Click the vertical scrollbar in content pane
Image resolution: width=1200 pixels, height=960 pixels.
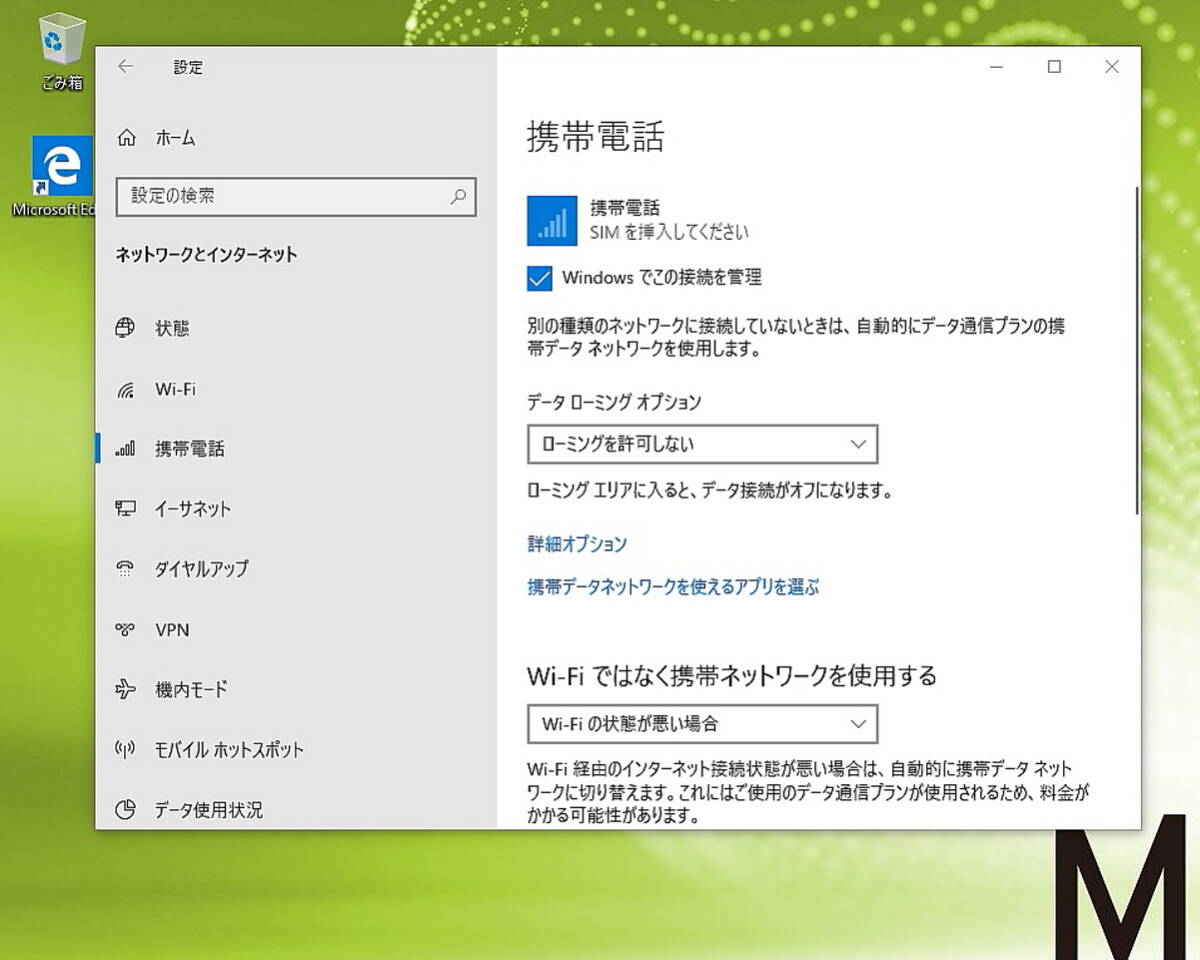tap(1135, 350)
